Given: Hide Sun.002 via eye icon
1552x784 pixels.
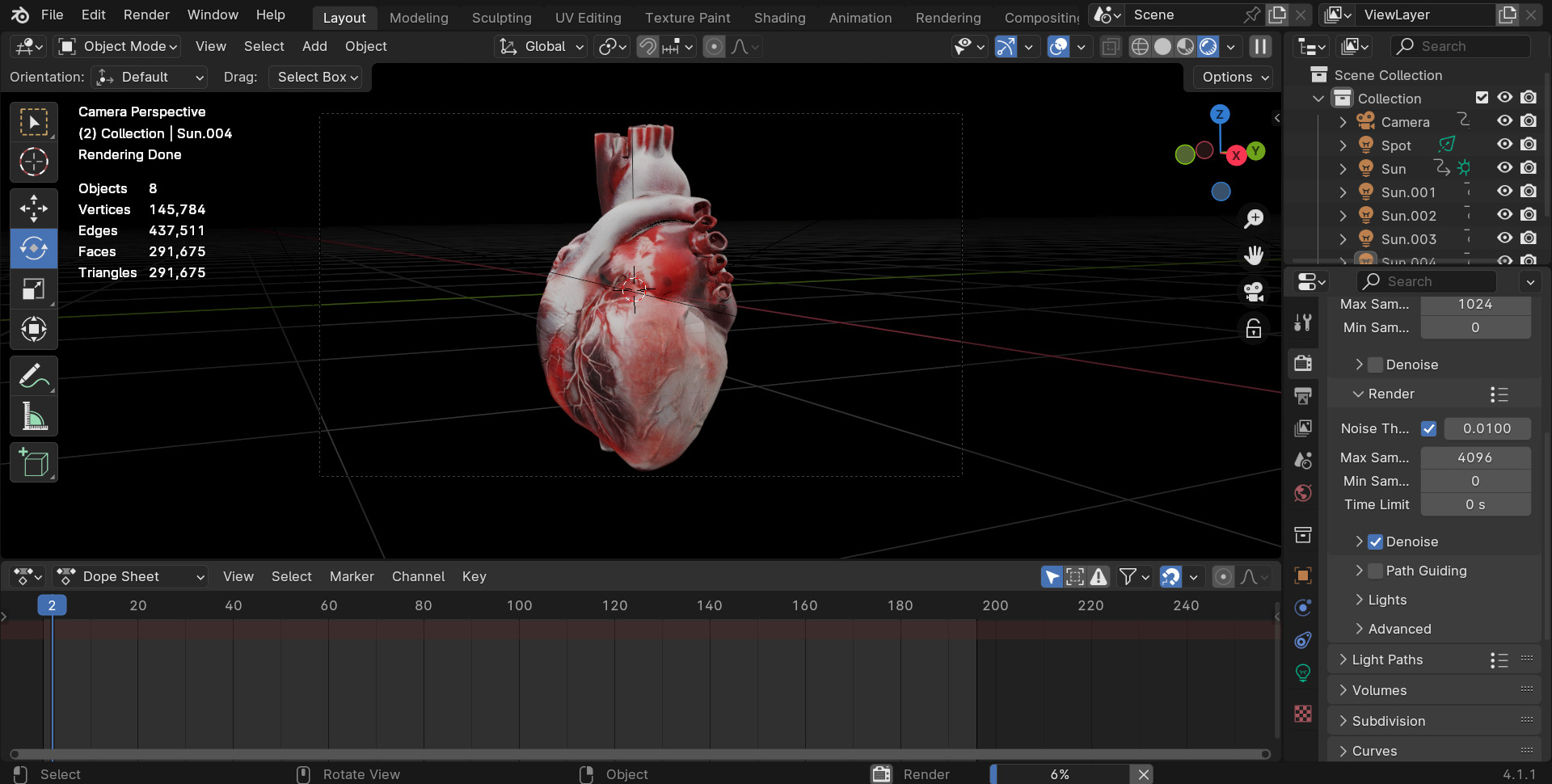Looking at the screenshot, I should coord(1504,215).
